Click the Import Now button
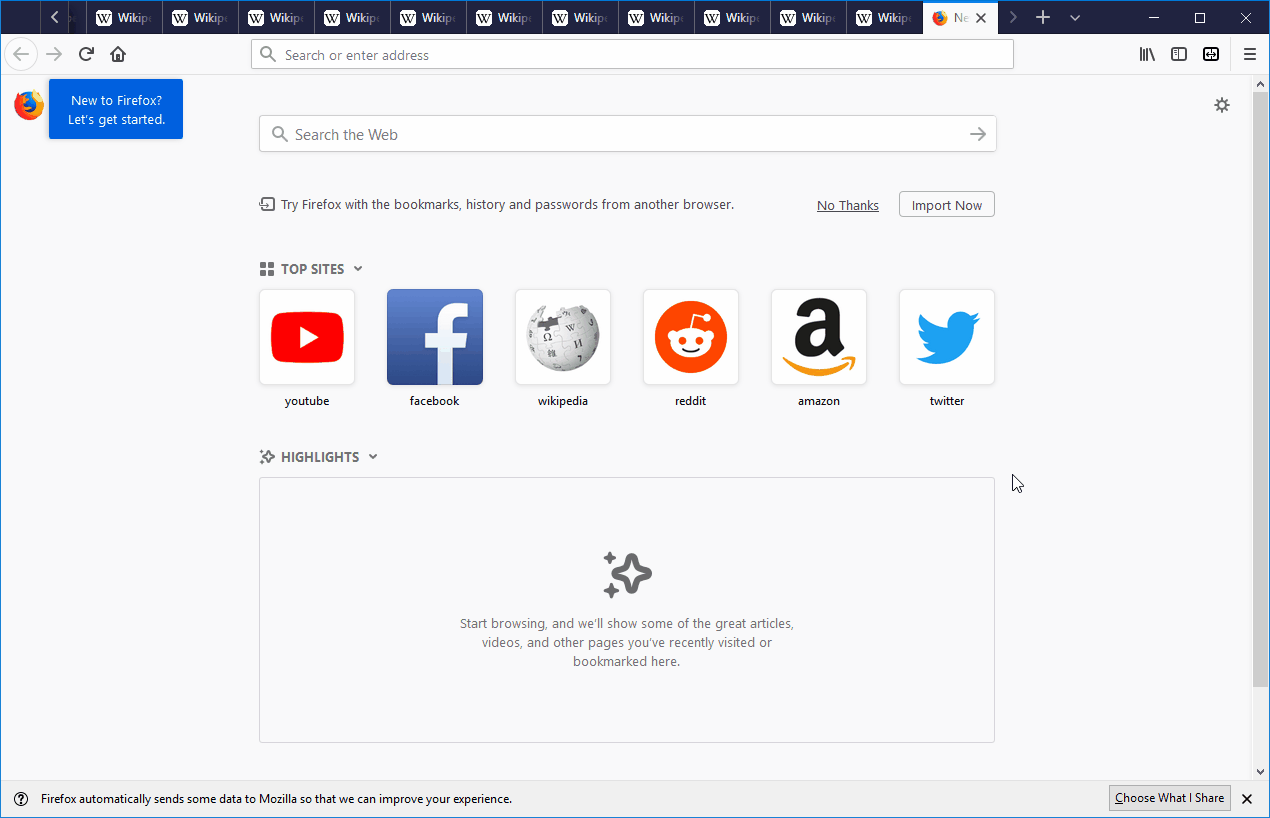 [947, 204]
